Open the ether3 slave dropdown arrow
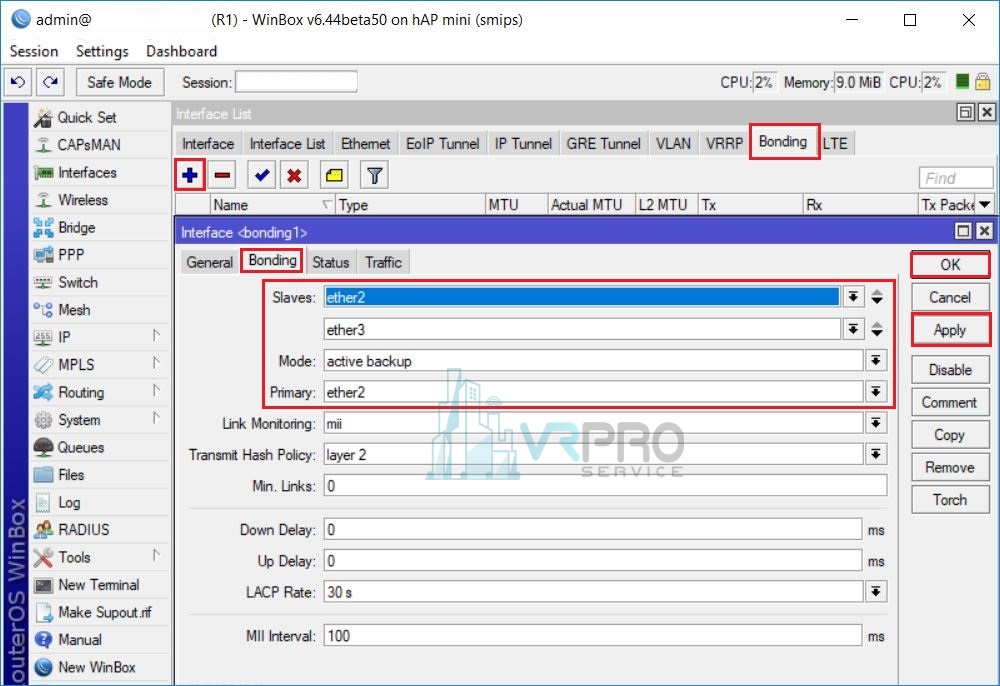This screenshot has width=1000, height=686. [x=853, y=329]
